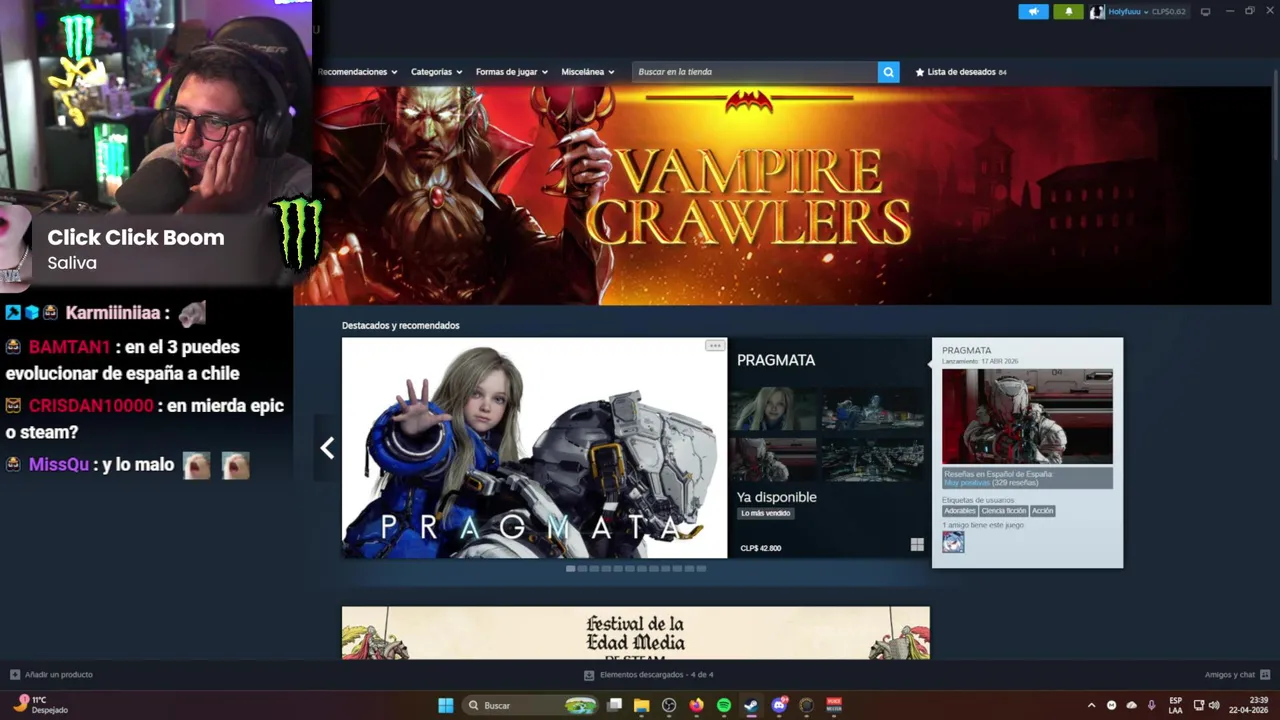This screenshot has width=1280, height=720.
Task: Click Pragmata hover panel screenshot image
Action: coord(1027,417)
